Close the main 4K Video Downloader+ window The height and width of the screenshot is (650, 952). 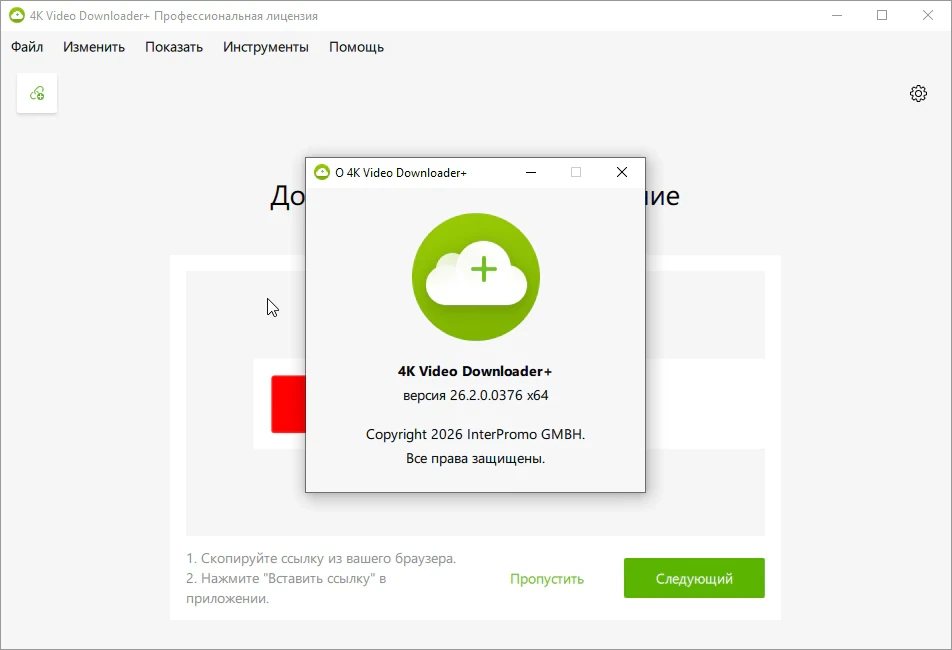pos(928,16)
